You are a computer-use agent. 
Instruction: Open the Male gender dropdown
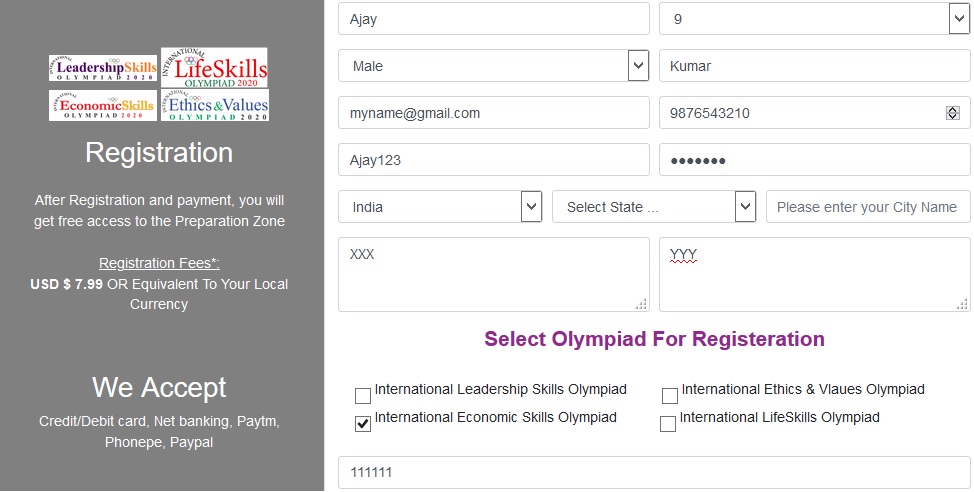click(493, 66)
